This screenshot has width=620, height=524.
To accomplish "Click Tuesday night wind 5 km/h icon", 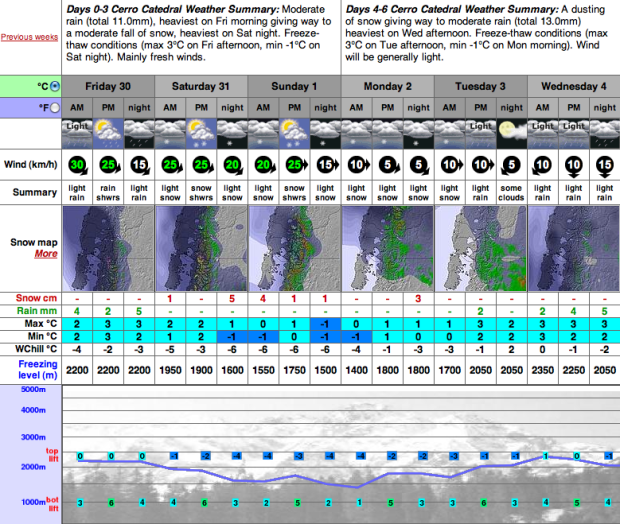I will pos(511,165).
